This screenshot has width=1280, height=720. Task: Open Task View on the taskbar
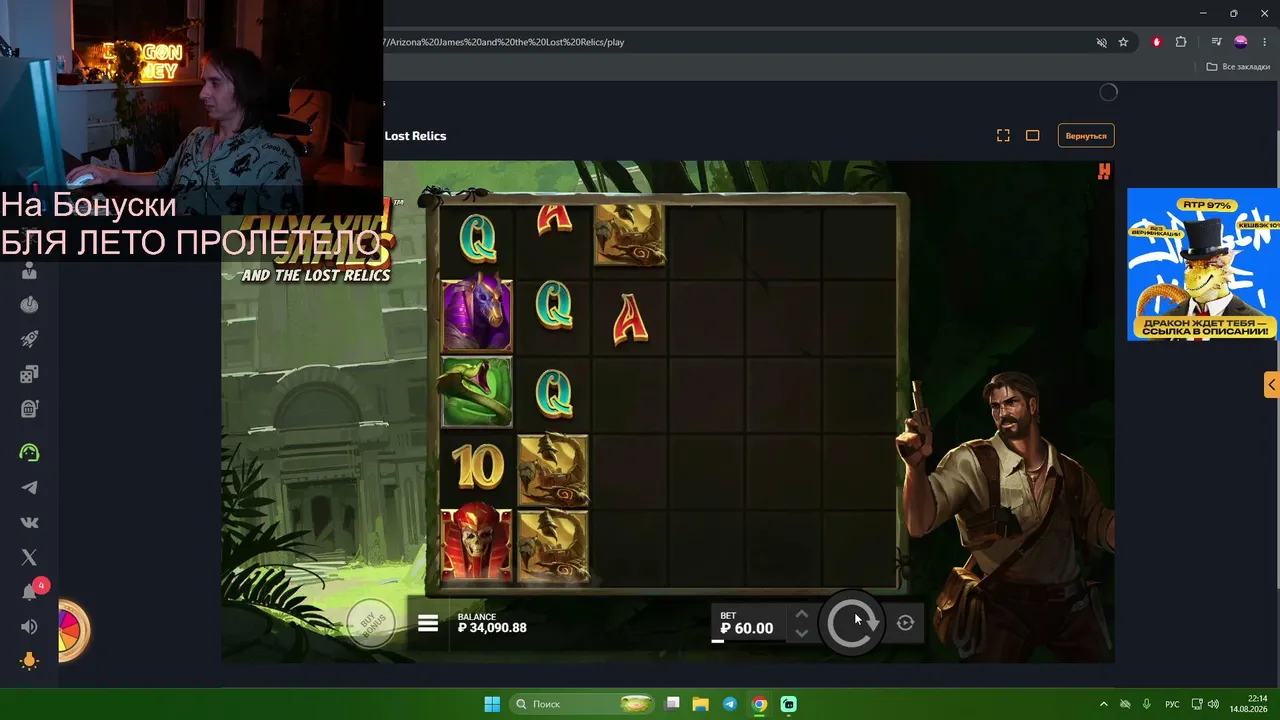pos(673,704)
